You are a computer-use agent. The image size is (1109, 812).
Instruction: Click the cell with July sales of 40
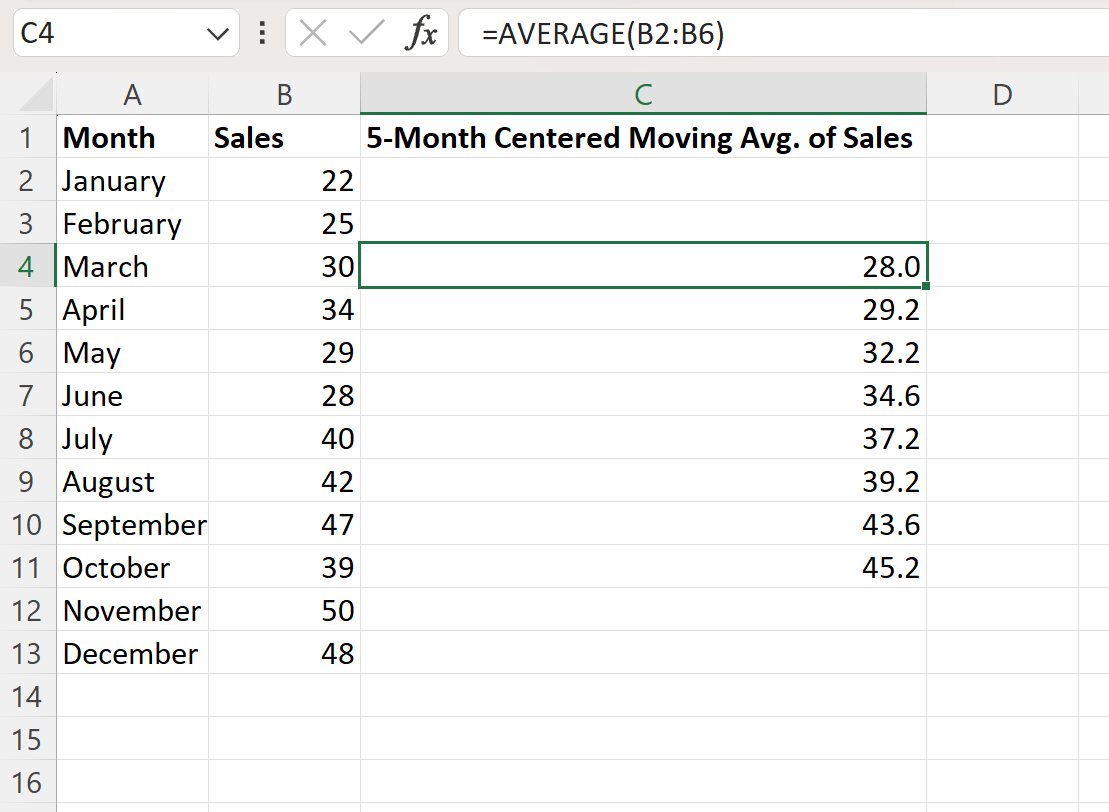tap(284, 439)
